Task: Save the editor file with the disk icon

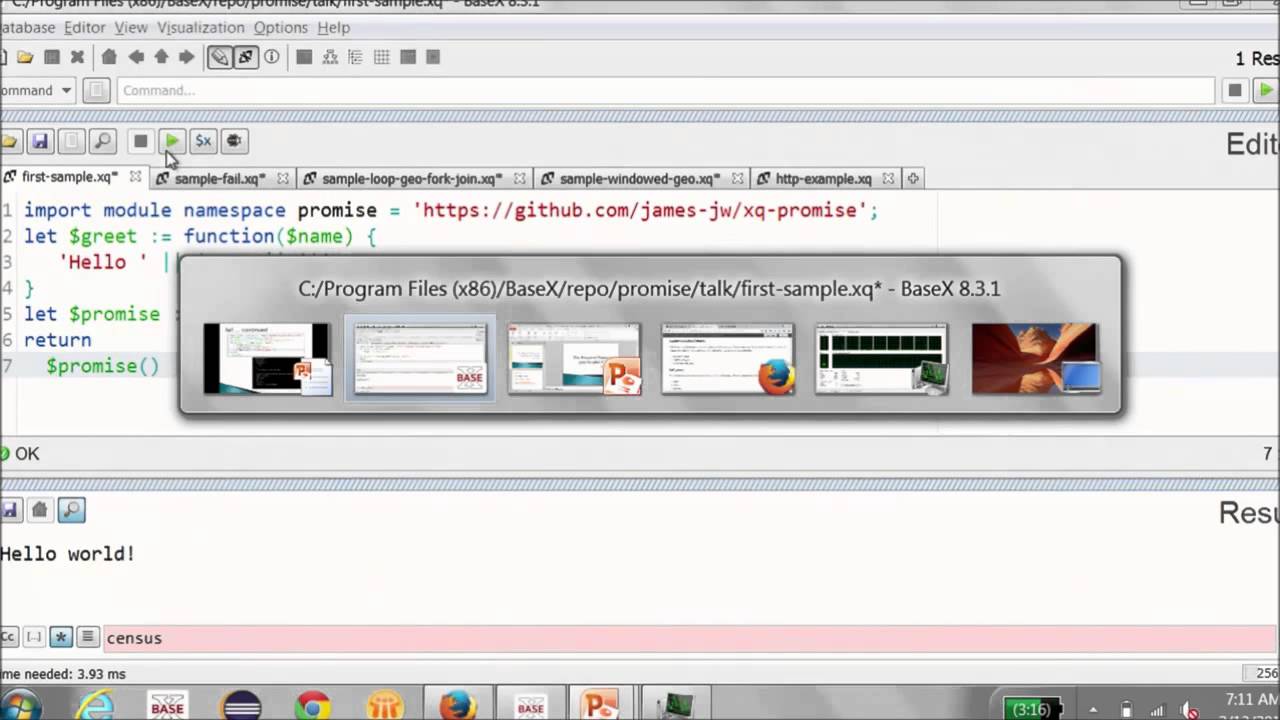Action: 40,141
